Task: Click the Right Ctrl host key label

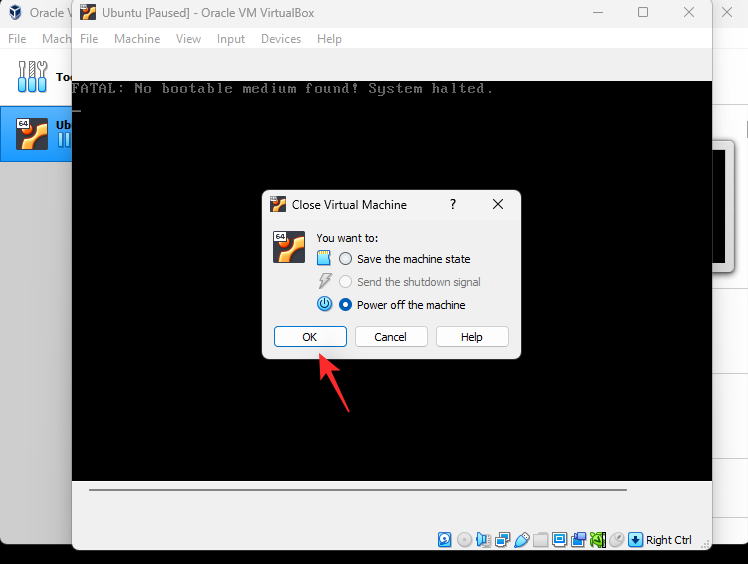Action: (x=668, y=540)
